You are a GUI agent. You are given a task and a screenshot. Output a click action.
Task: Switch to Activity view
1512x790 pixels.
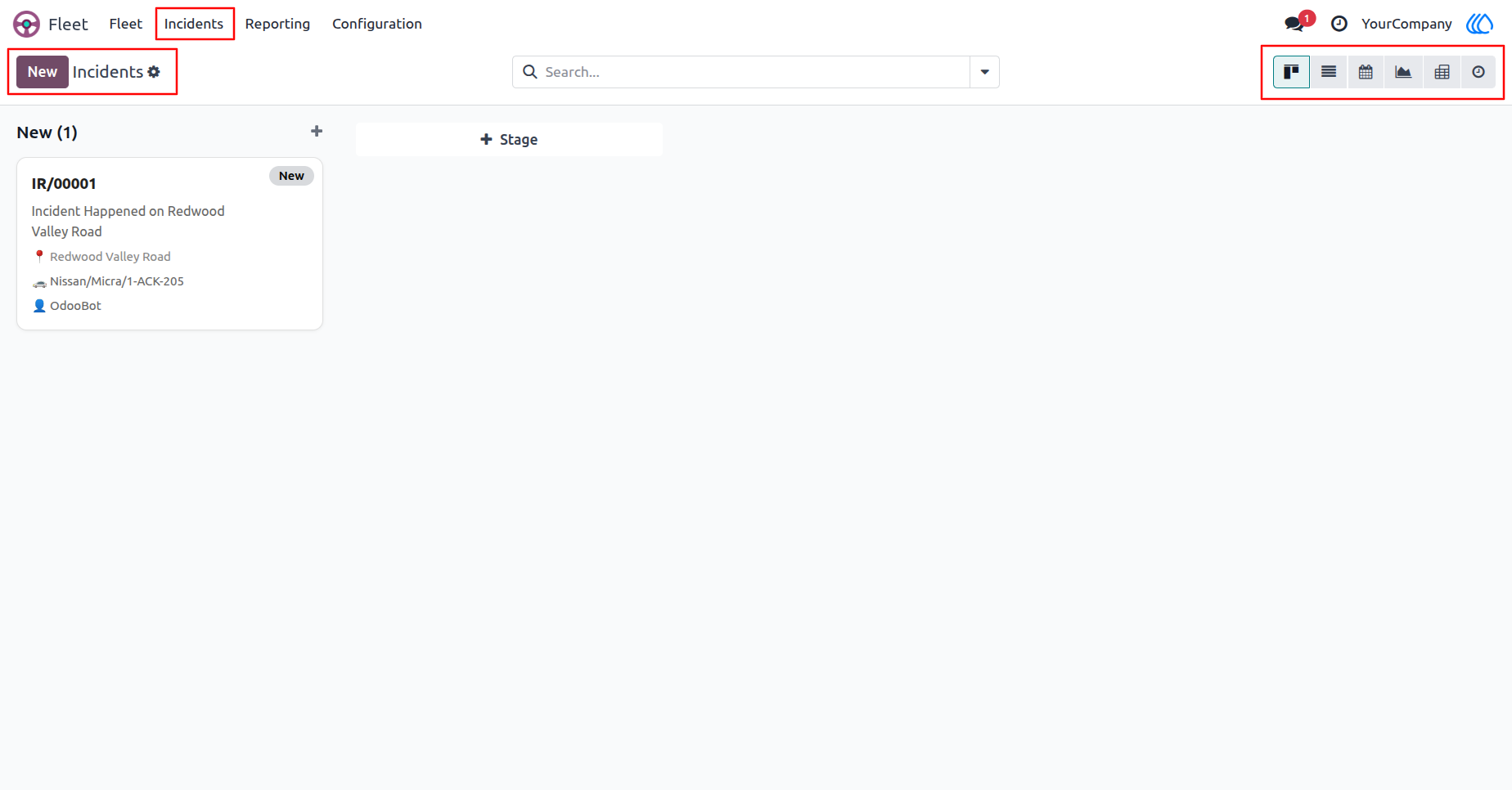coord(1478,72)
